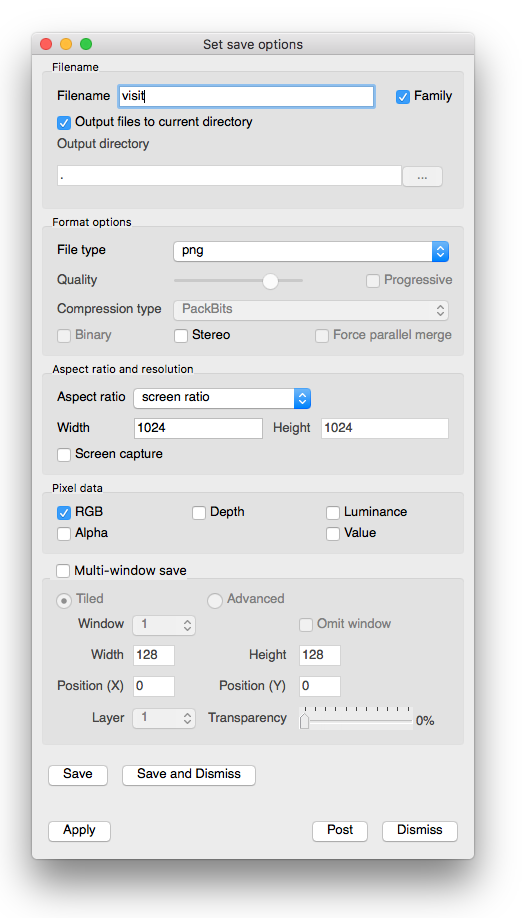Click the multi-window Width field 128

pyautogui.click(x=154, y=655)
